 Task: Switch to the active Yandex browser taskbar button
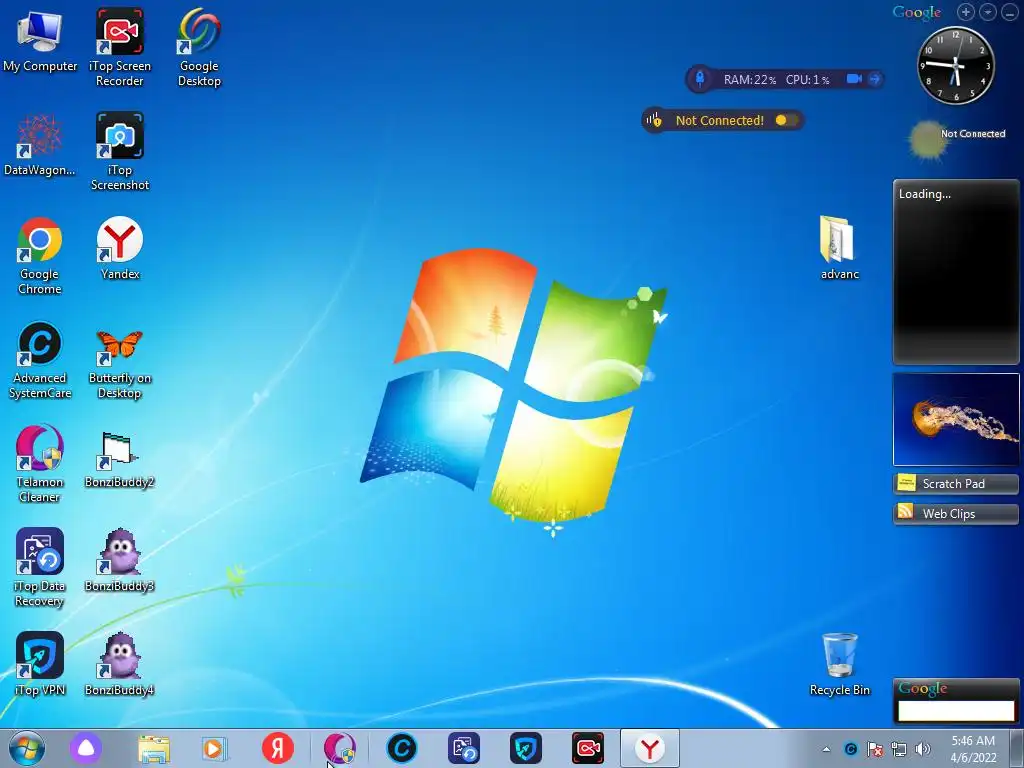pyautogui.click(x=650, y=748)
